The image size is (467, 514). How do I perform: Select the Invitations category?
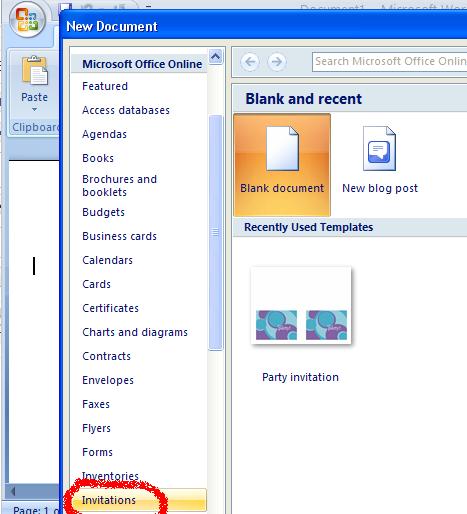pos(139,500)
